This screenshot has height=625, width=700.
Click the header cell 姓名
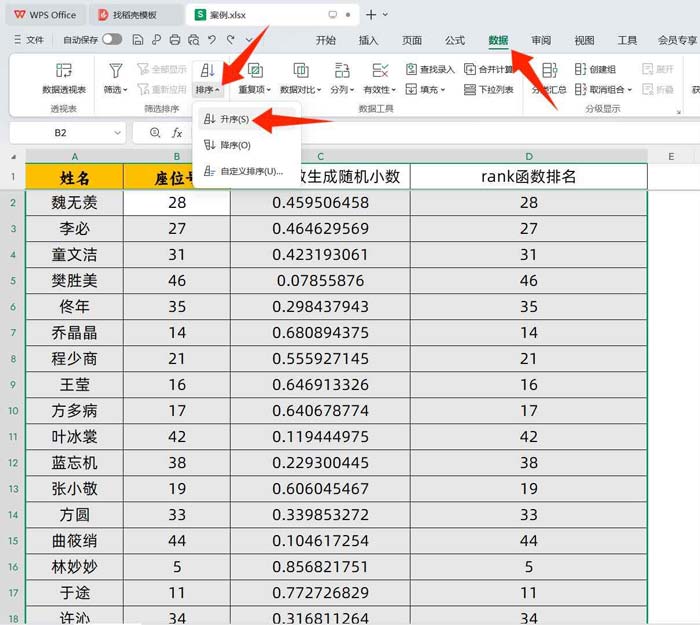click(x=75, y=177)
